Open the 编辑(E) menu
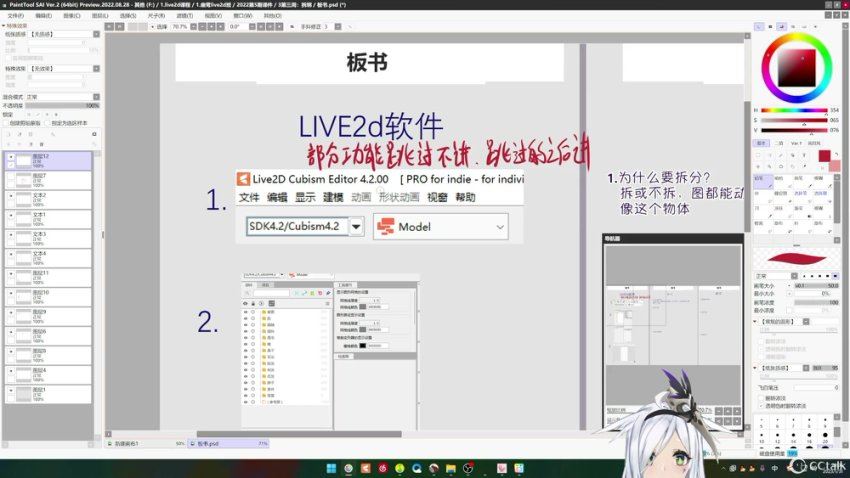Viewport: 850px width, 478px height. coord(43,16)
